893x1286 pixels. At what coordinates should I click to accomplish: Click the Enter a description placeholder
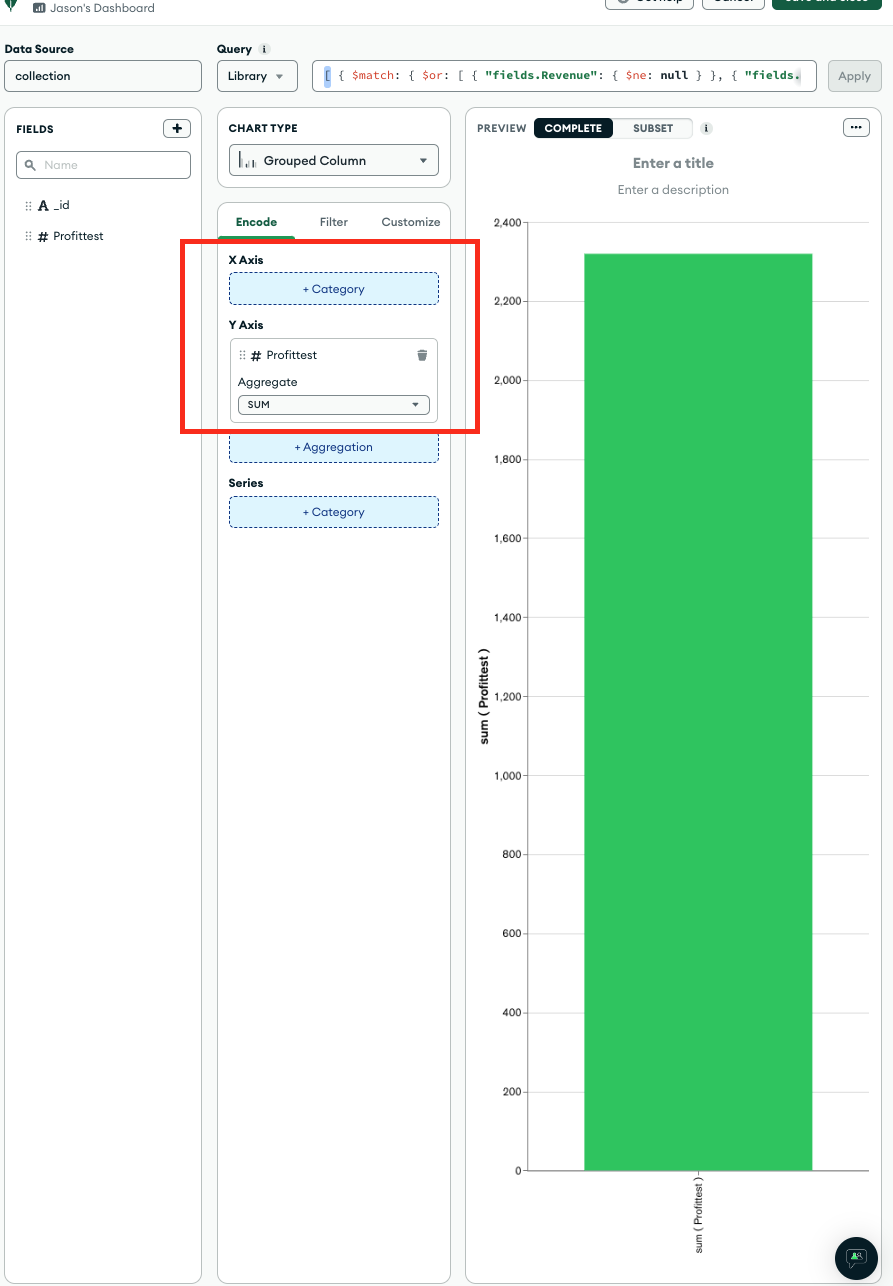click(x=673, y=190)
